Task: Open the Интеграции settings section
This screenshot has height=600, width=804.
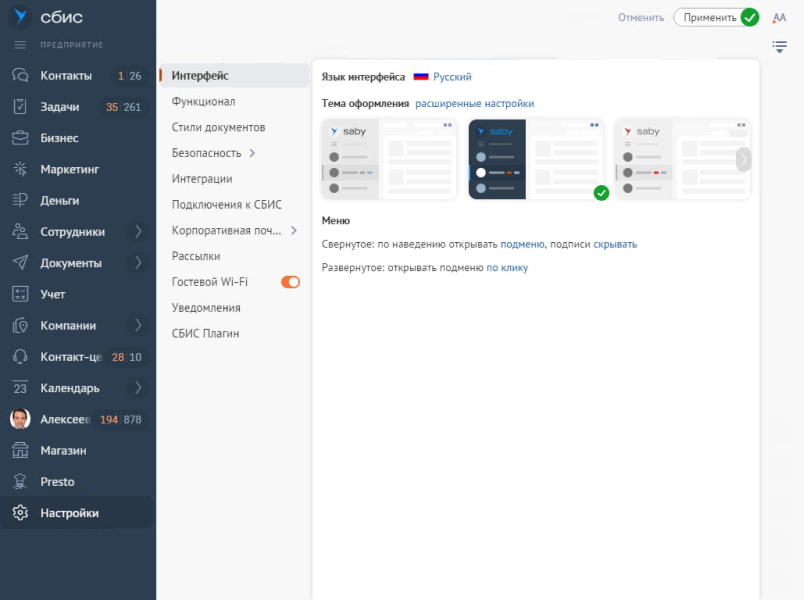Action: coord(202,178)
